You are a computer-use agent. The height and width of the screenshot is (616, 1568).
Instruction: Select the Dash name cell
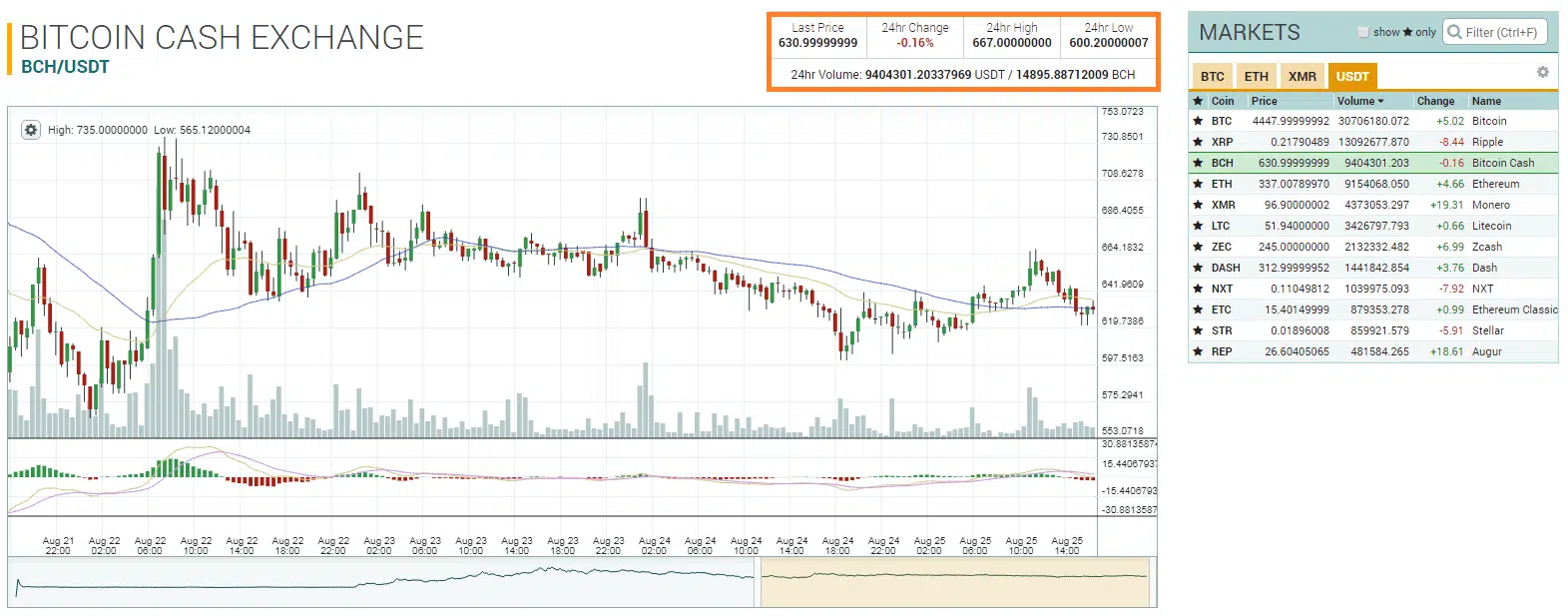[1484, 268]
